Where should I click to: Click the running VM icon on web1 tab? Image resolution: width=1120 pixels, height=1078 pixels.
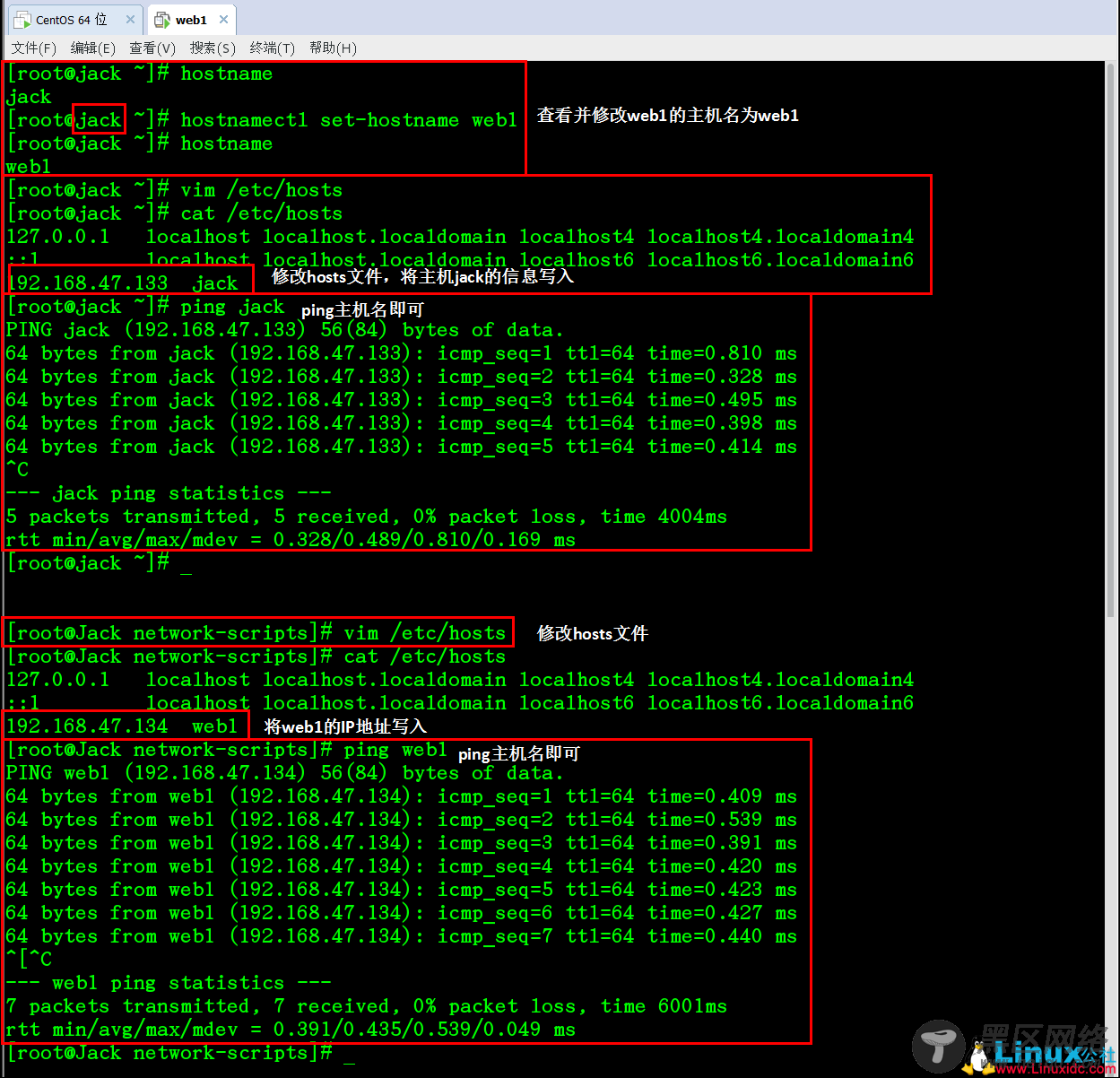tap(161, 20)
